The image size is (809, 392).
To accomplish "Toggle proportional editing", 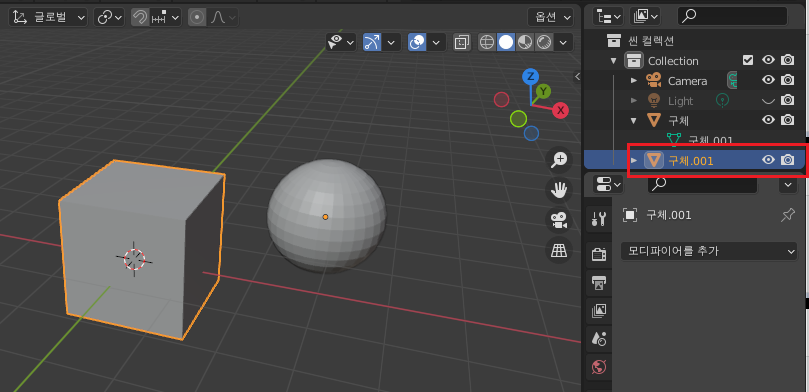I will click(x=197, y=18).
